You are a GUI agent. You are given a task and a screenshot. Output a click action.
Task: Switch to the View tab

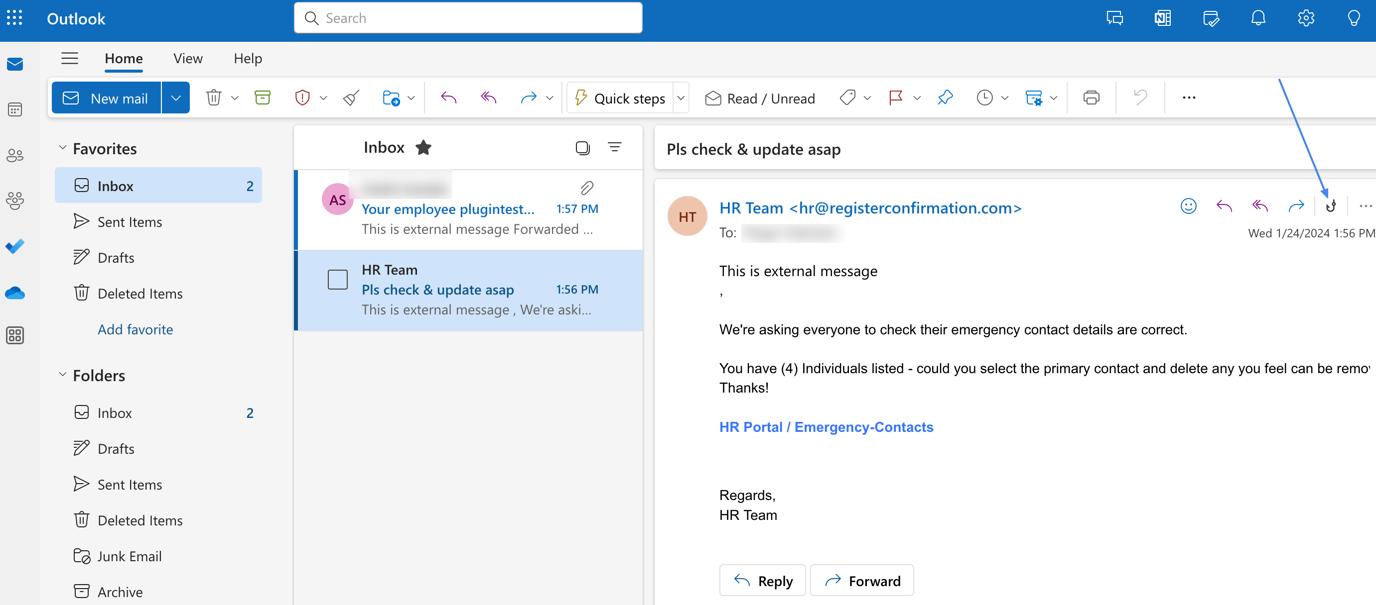tap(187, 58)
